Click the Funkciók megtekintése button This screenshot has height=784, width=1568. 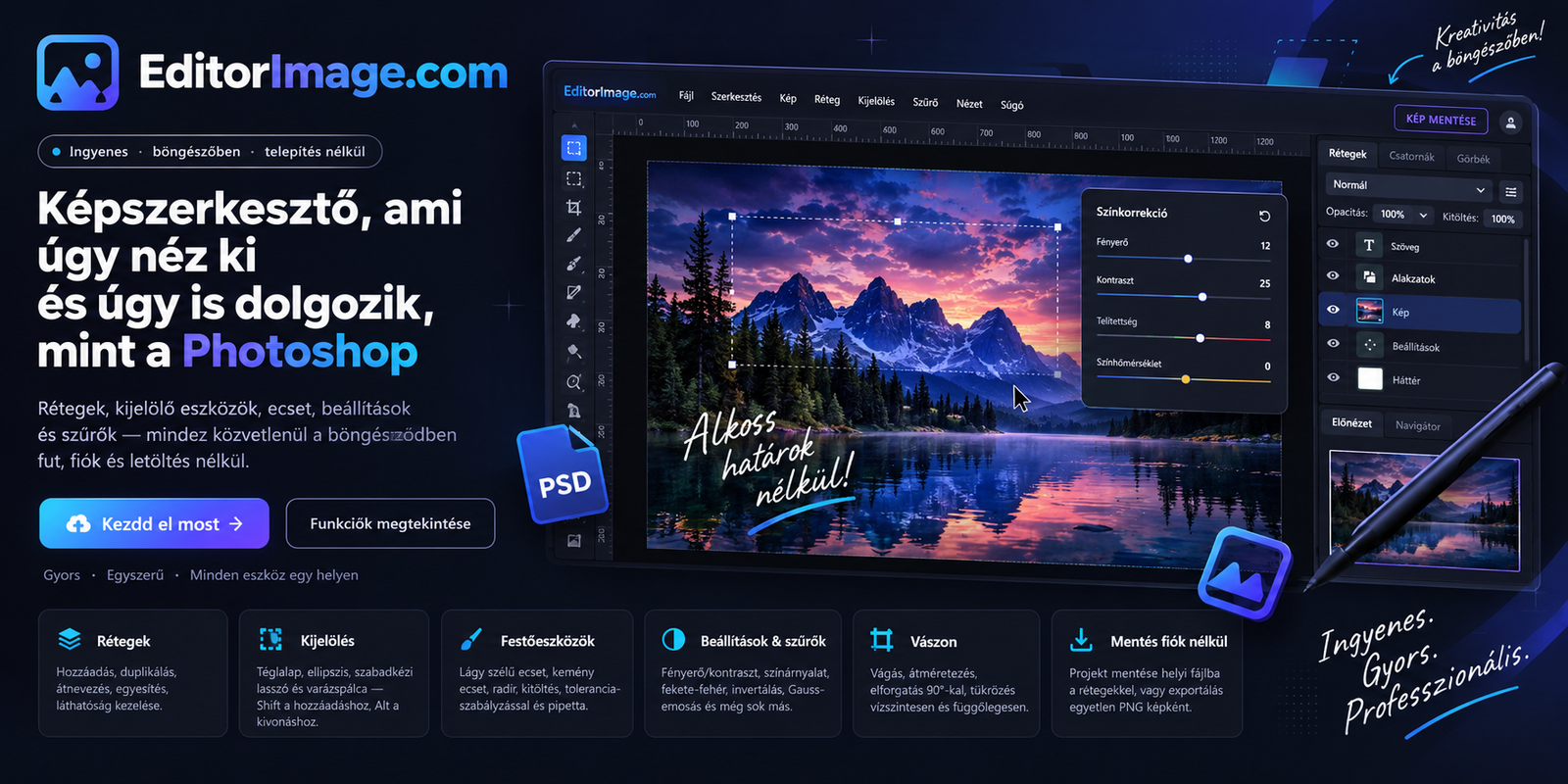pos(390,523)
